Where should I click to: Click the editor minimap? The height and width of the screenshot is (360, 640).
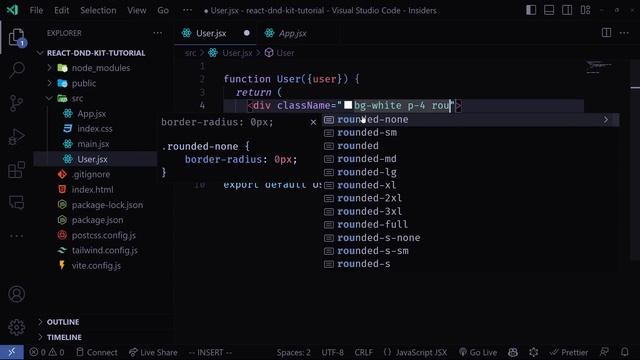[599, 68]
